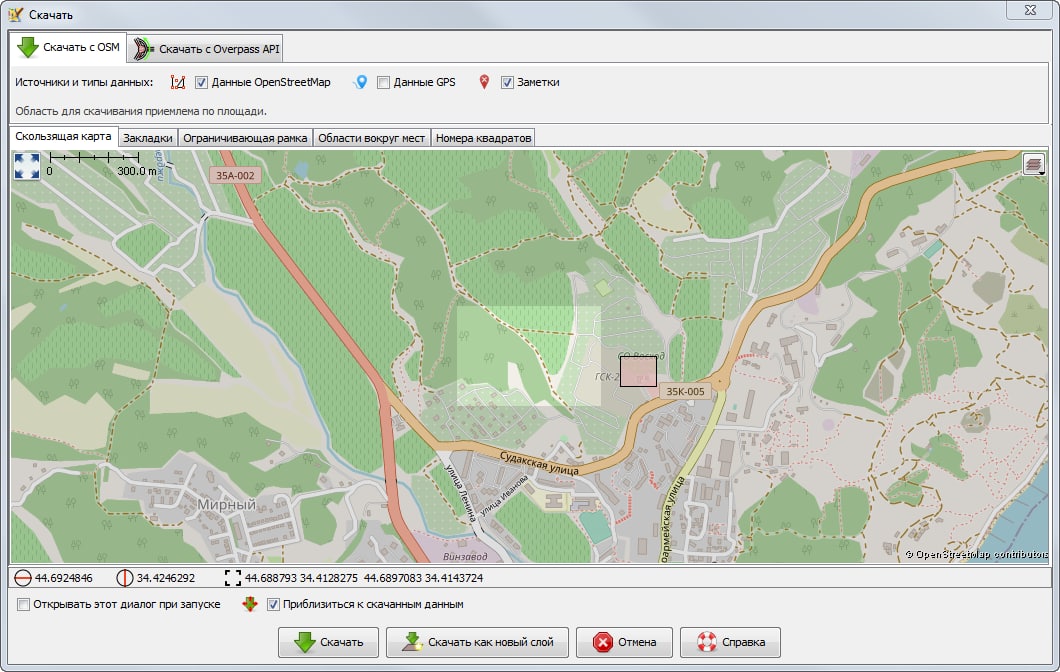This screenshot has height=672, width=1060.
Task: Click the Мирный place label
Action: pos(227,504)
